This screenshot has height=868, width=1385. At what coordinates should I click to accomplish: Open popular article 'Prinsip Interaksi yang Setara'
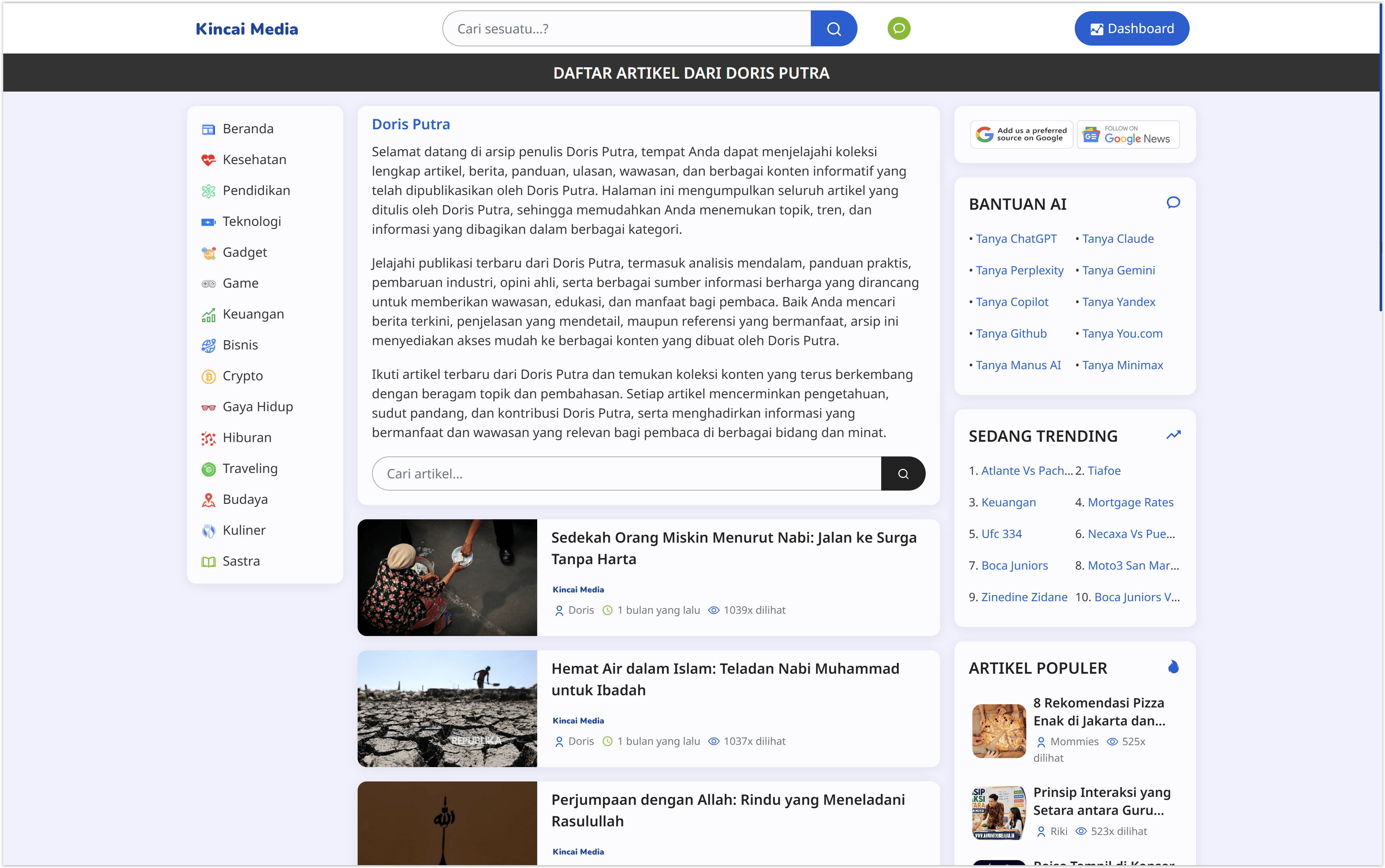1101,801
